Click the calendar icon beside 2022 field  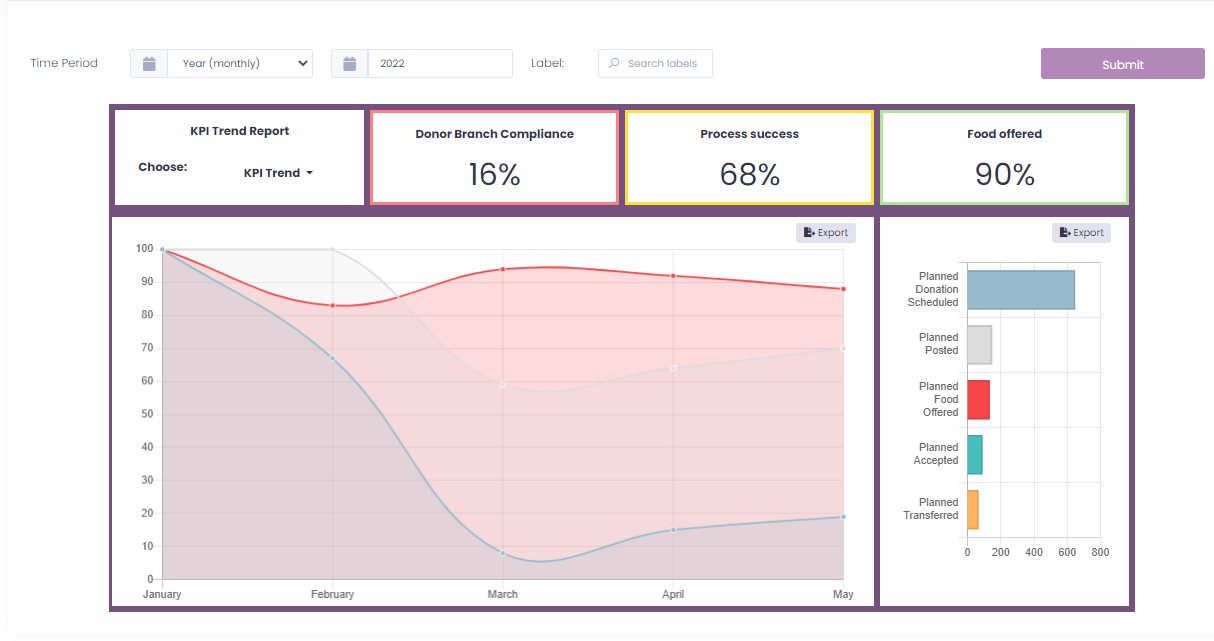click(350, 64)
